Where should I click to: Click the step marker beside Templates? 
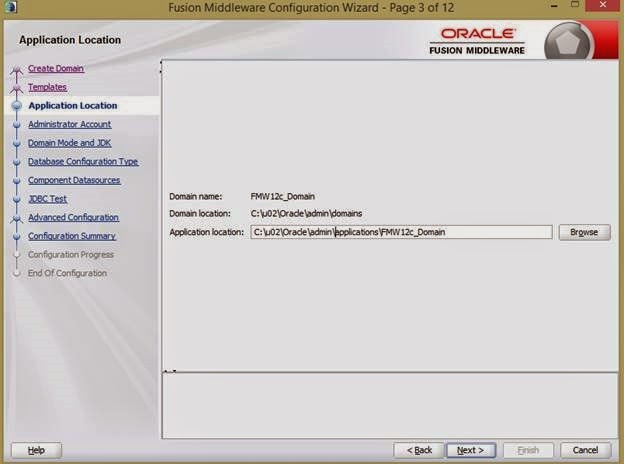pyautogui.click(x=17, y=89)
